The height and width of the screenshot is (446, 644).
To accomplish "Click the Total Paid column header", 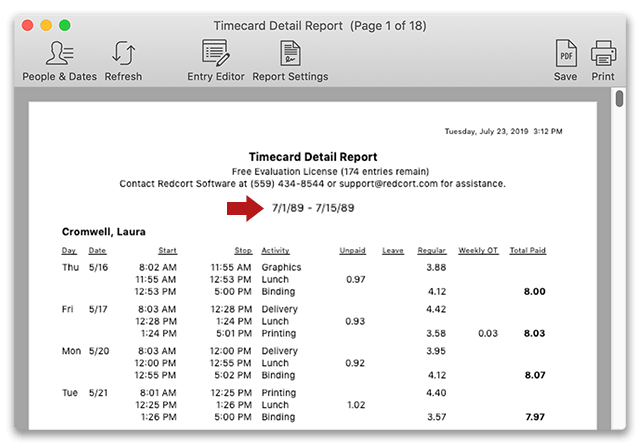I will click(528, 250).
